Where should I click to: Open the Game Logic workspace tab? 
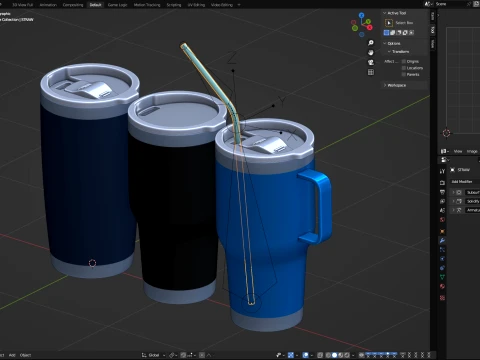pyautogui.click(x=117, y=5)
